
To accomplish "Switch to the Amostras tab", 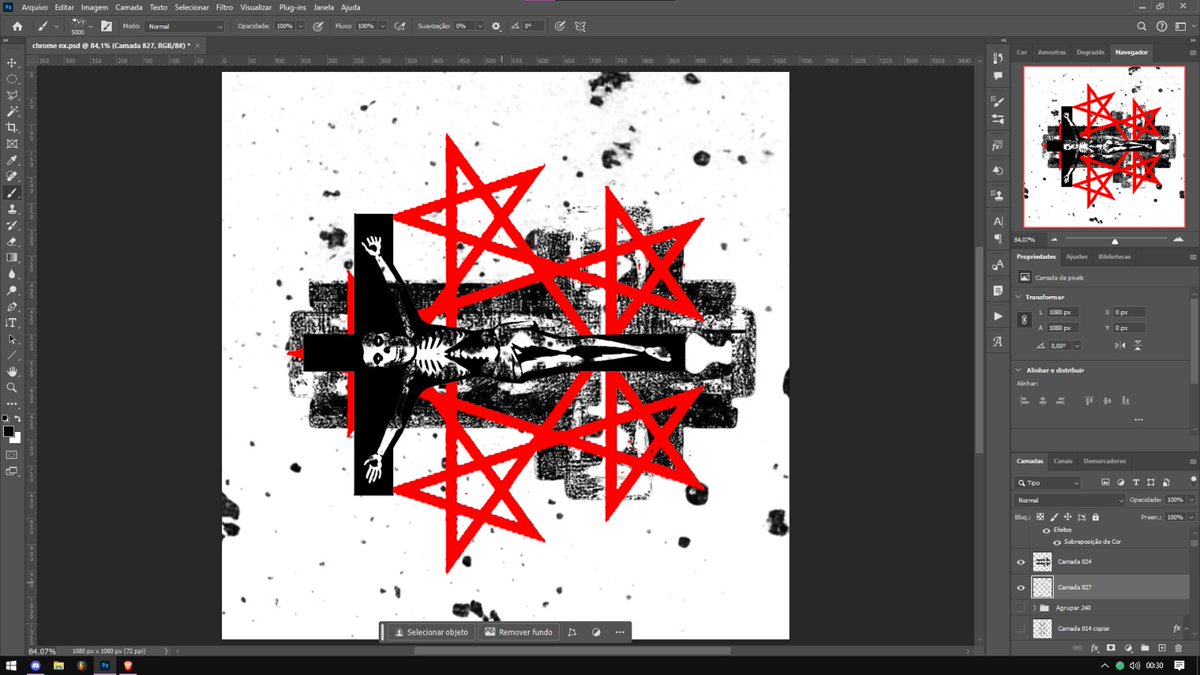I will coord(1052,52).
